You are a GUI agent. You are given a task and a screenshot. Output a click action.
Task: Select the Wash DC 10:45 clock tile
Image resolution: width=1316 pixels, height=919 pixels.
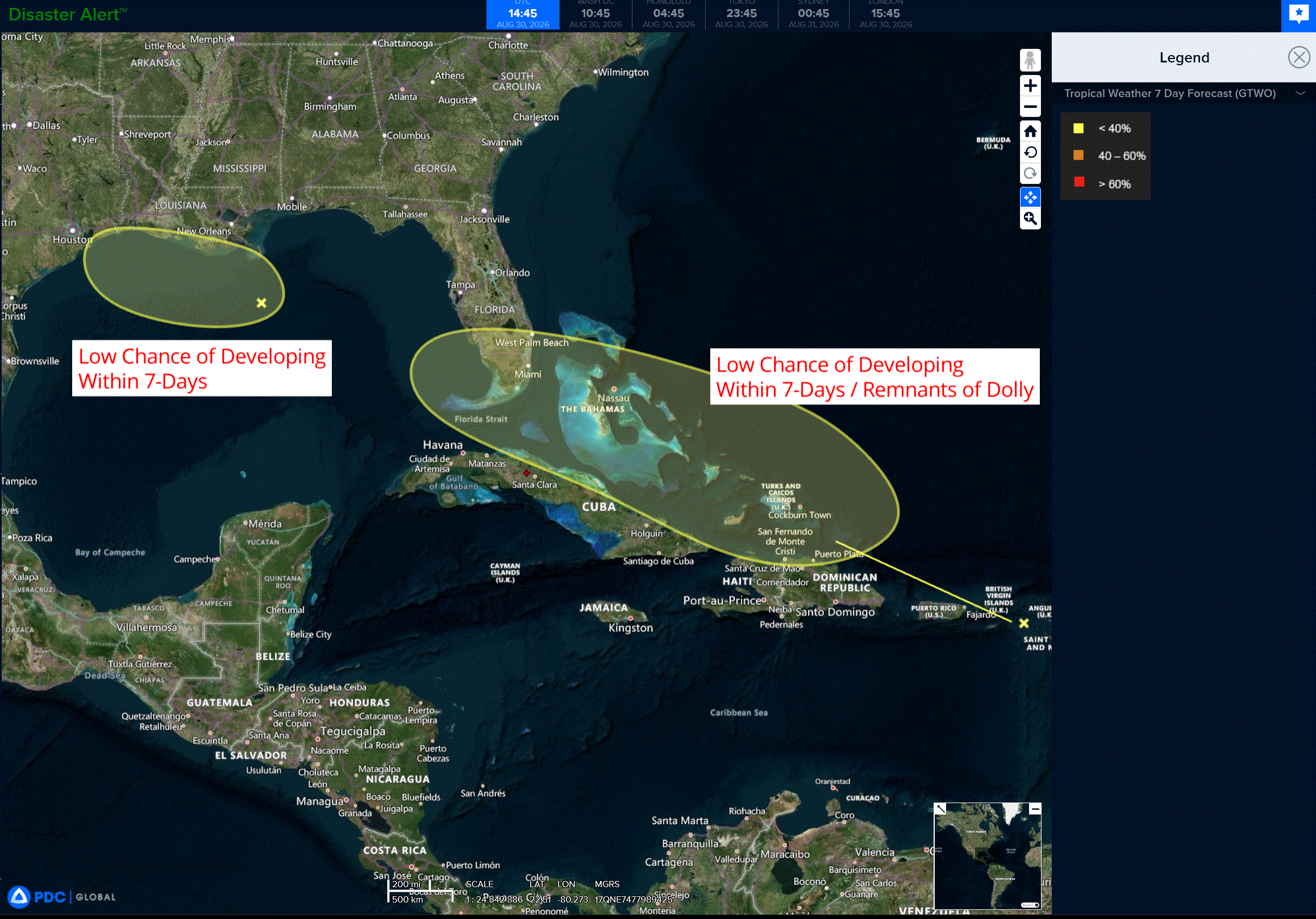595,15
